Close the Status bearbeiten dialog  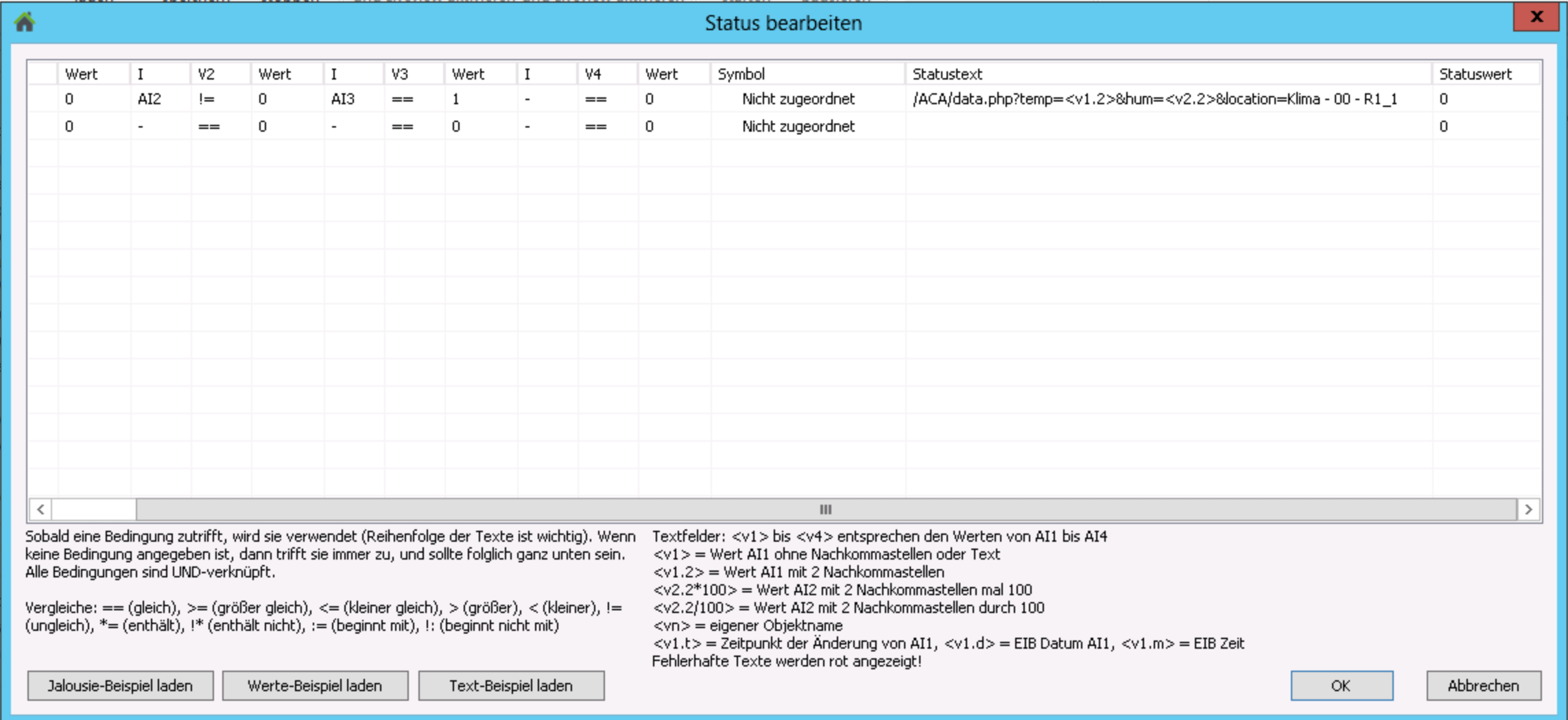[x=1536, y=17]
